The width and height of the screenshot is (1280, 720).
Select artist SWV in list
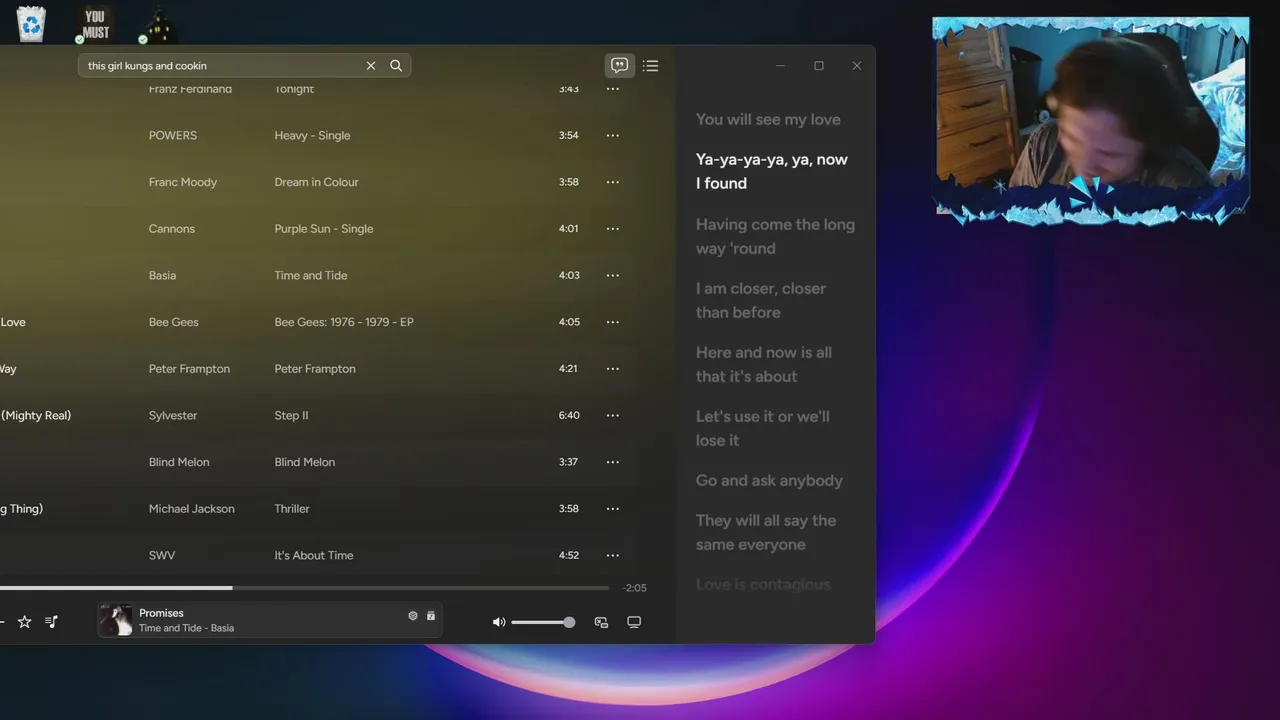click(162, 556)
